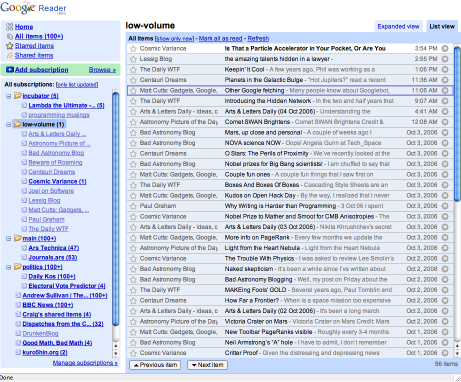Open Manage subscriptions link
The image size is (461, 382).
coord(85,363)
